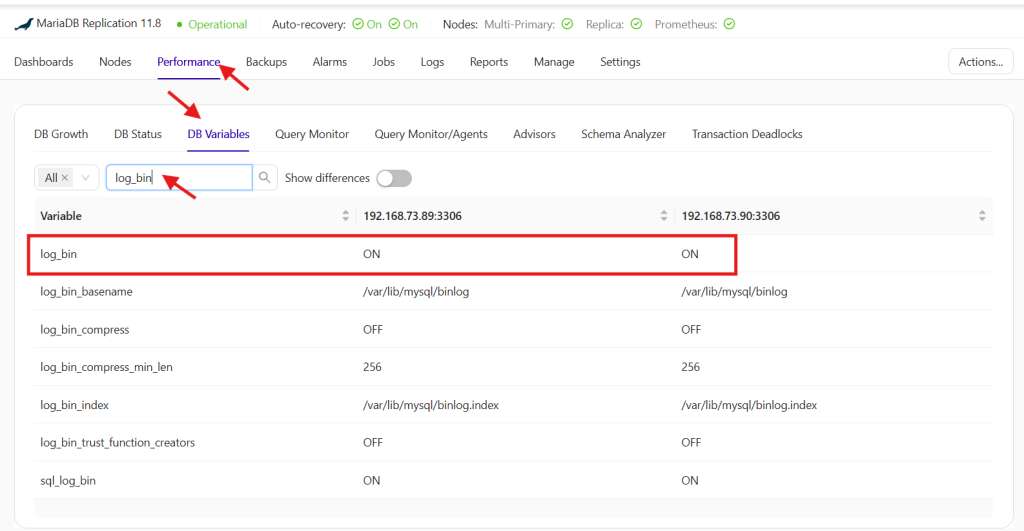Click the MariaDB seal logo icon
Screen dimensions: 1024x531
coord(24,24)
